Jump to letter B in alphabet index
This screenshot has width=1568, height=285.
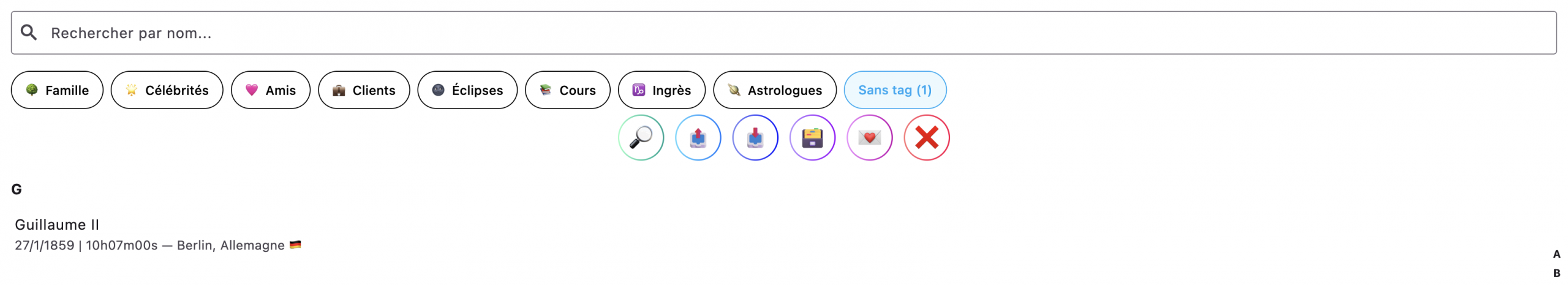(x=1556, y=273)
